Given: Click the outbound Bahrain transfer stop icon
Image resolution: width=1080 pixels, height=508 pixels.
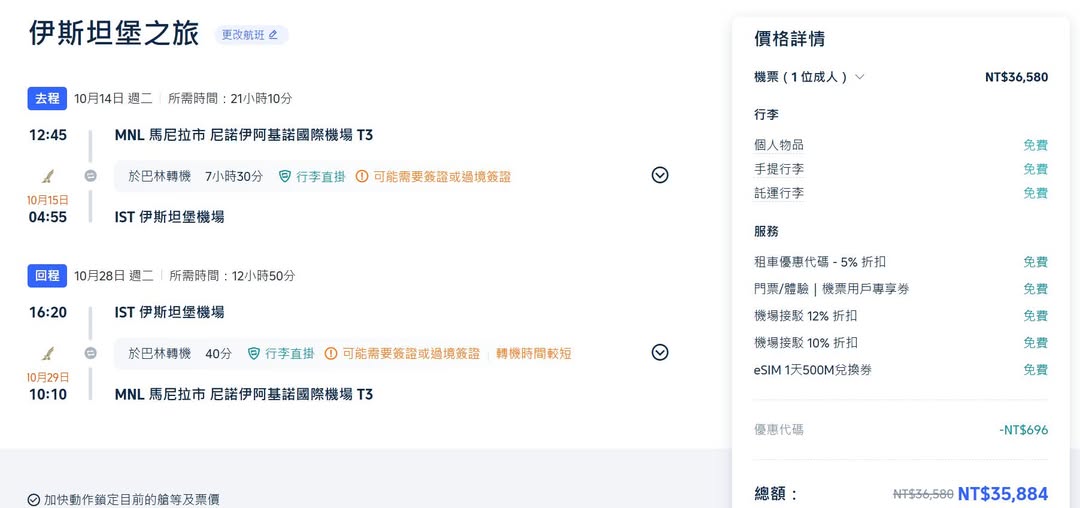Looking at the screenshot, I should (x=90, y=176).
